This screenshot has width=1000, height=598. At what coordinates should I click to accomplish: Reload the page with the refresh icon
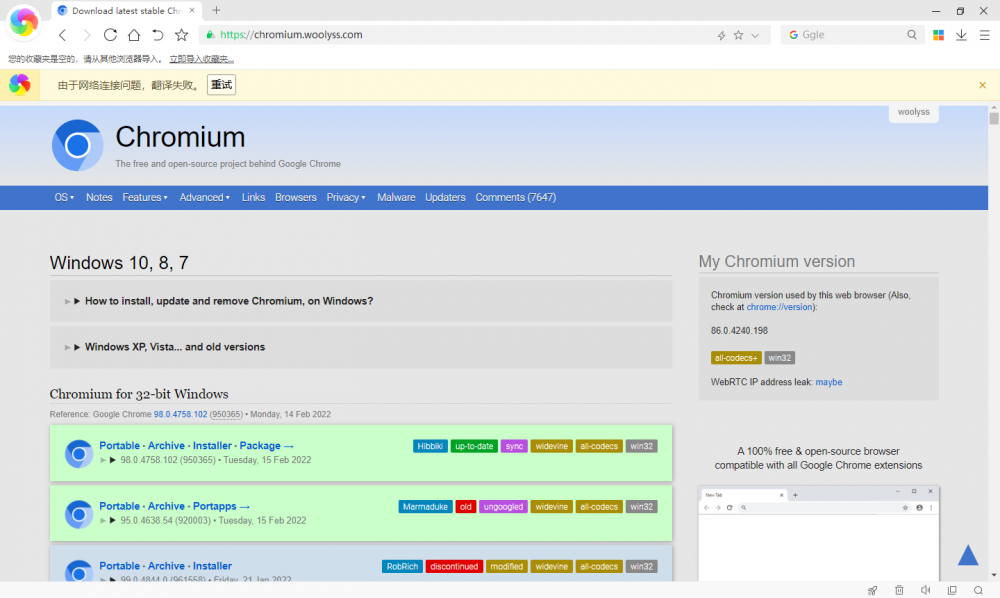(x=110, y=35)
